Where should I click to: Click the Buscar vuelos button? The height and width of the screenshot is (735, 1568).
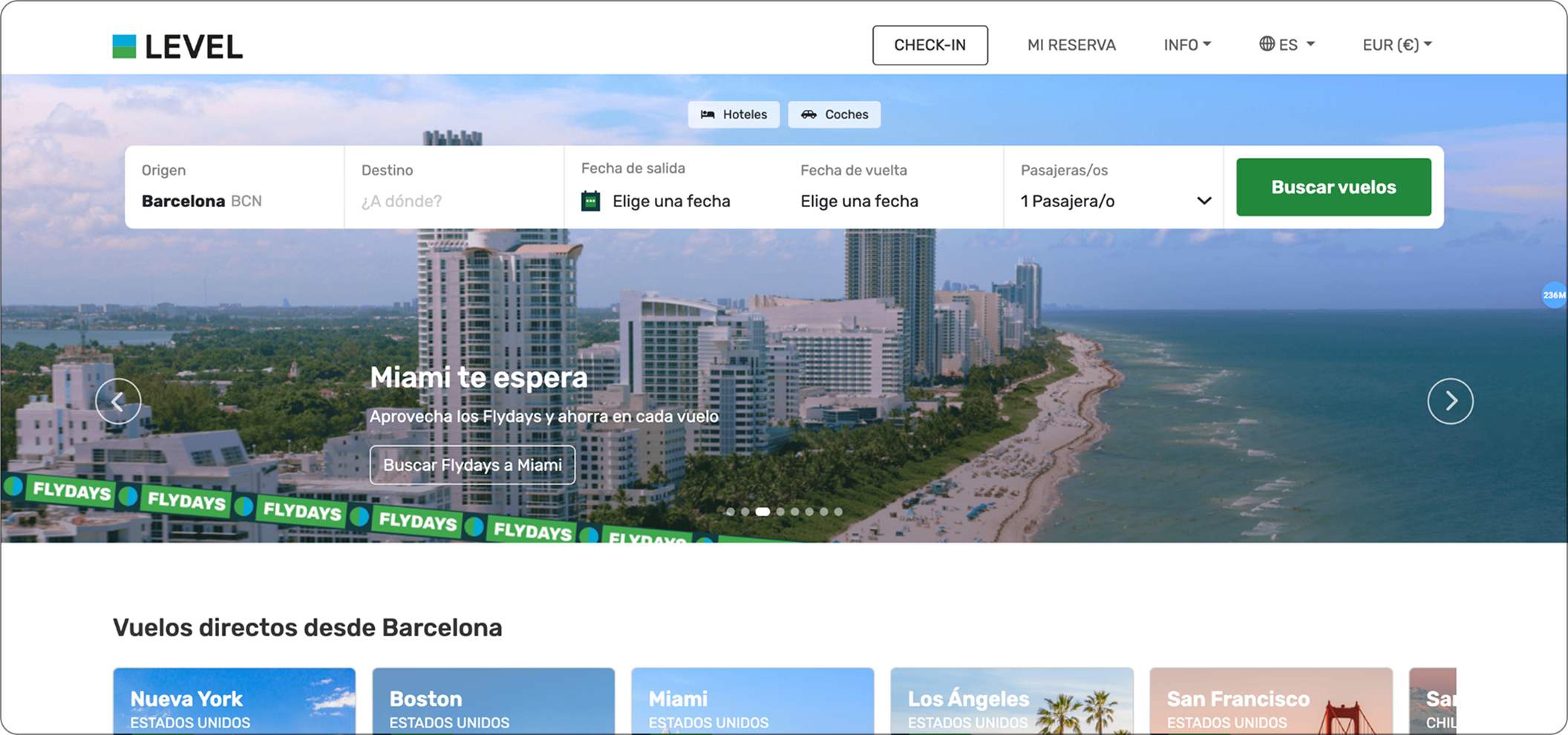coord(1333,187)
